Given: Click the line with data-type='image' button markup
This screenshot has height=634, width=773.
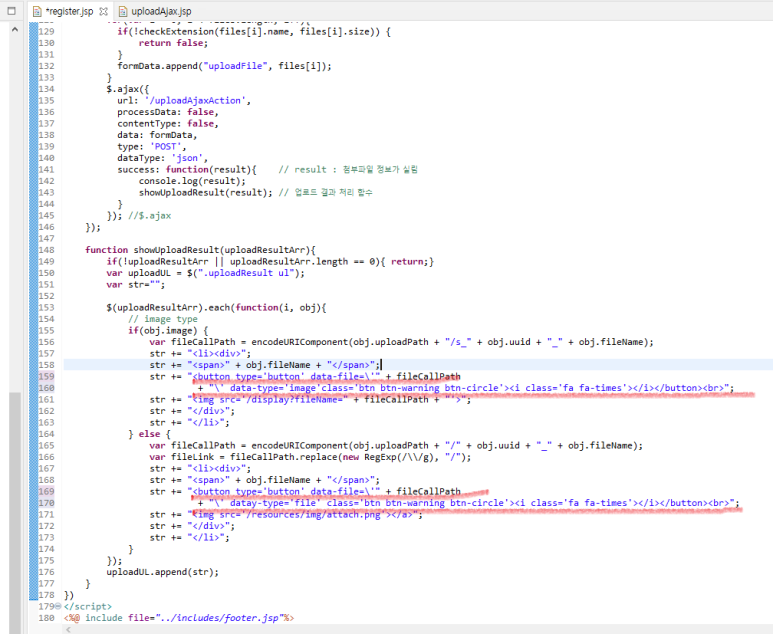Looking at the screenshot, I should [466, 388].
